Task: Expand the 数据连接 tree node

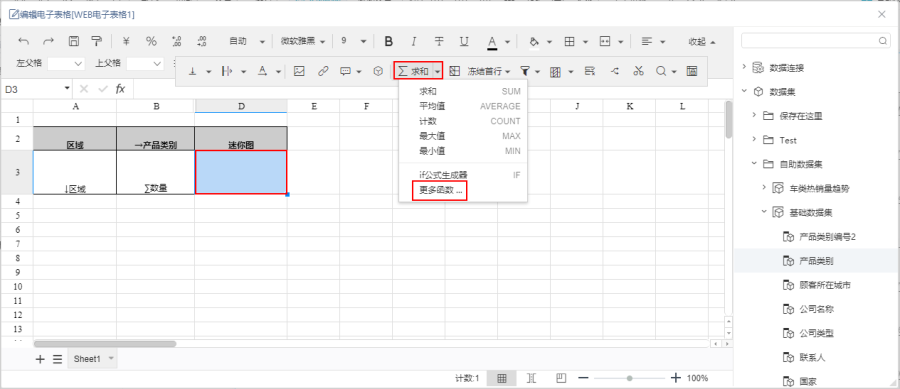Action: pos(744,67)
